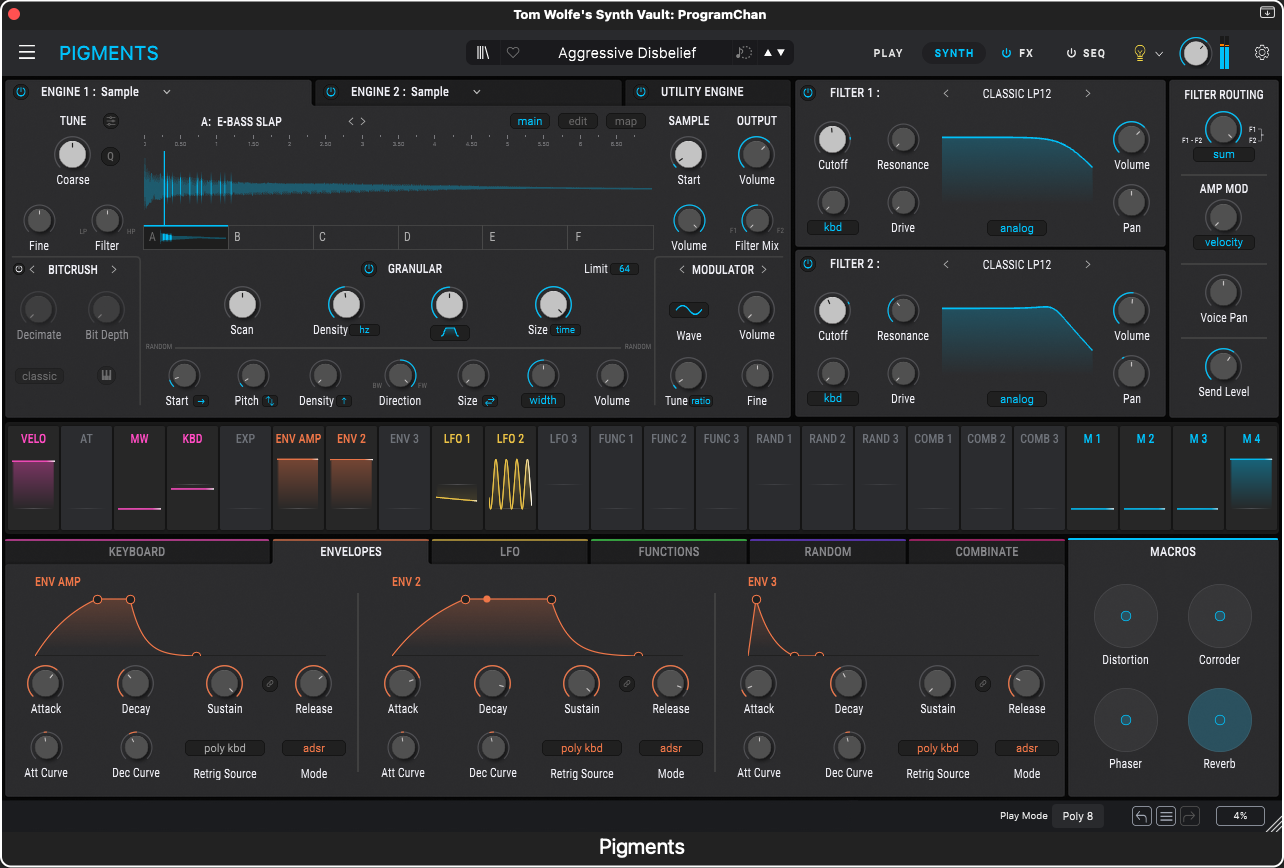
Task: Click the keyboard icon in Bitcrush section
Action: click(x=105, y=376)
